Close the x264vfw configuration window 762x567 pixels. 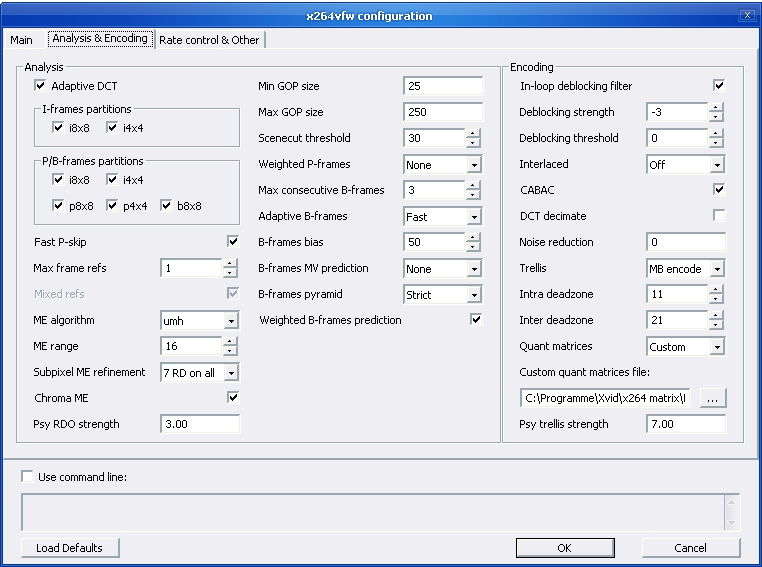pyautogui.click(x=746, y=16)
